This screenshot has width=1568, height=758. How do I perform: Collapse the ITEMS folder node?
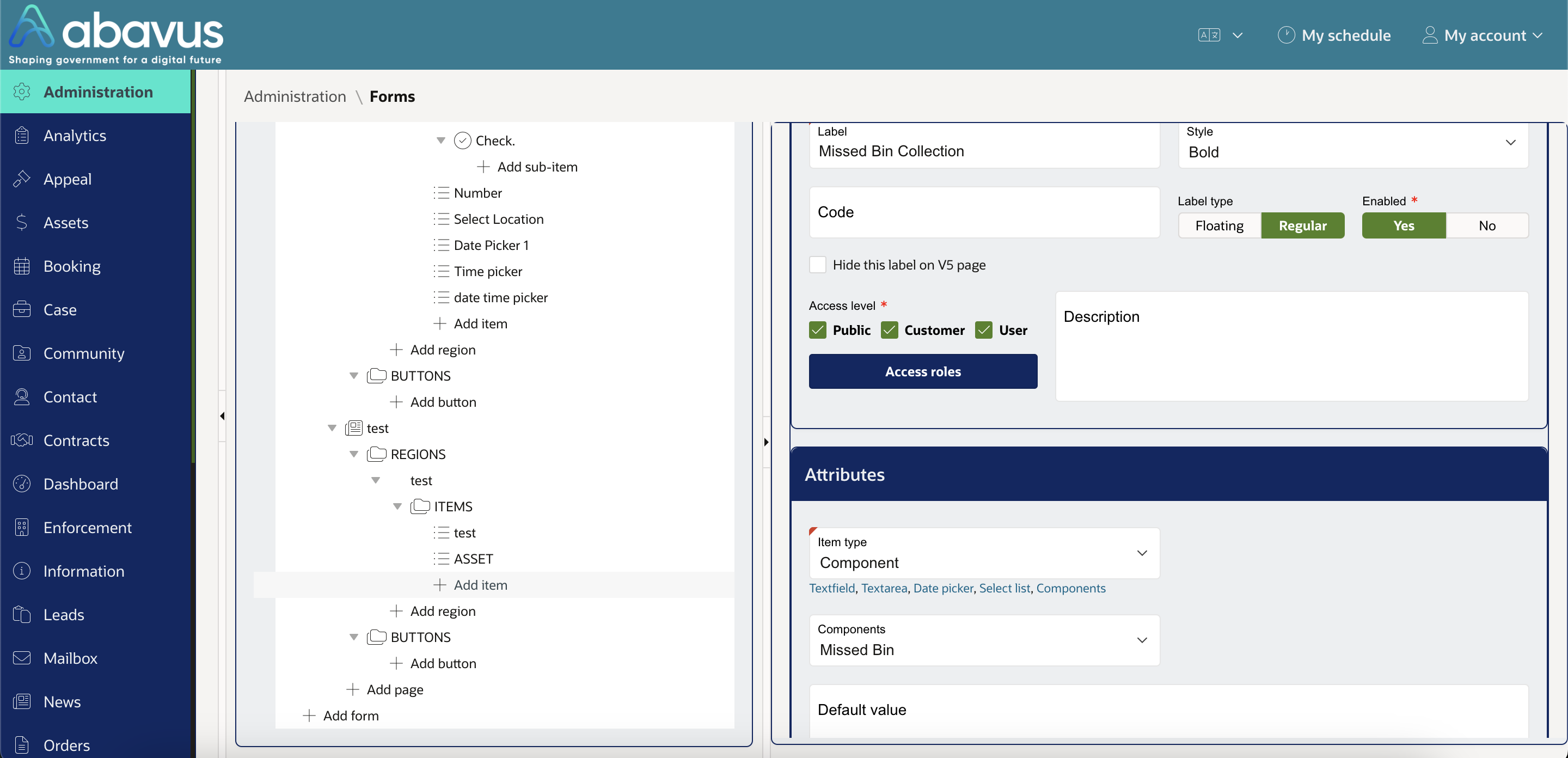click(x=397, y=506)
